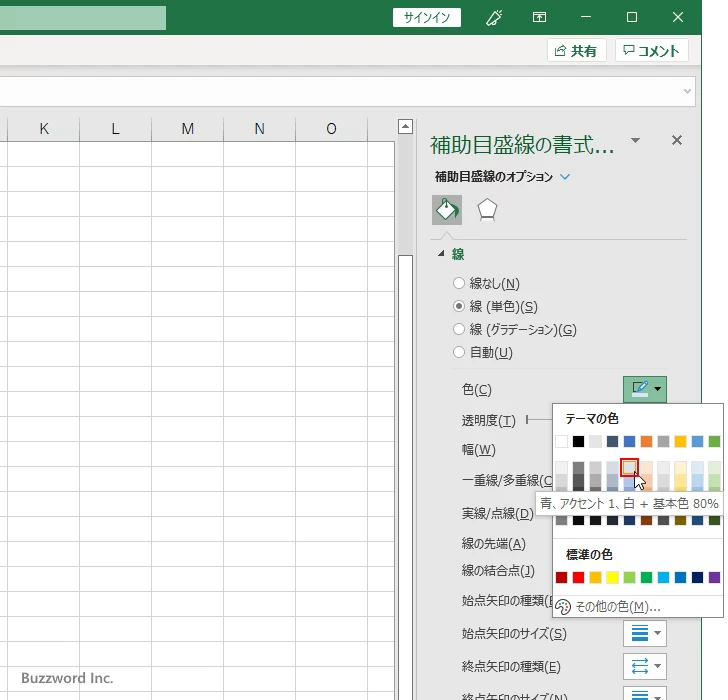728x700 pixels.
Task: Select column O header
Action: pos(332,129)
